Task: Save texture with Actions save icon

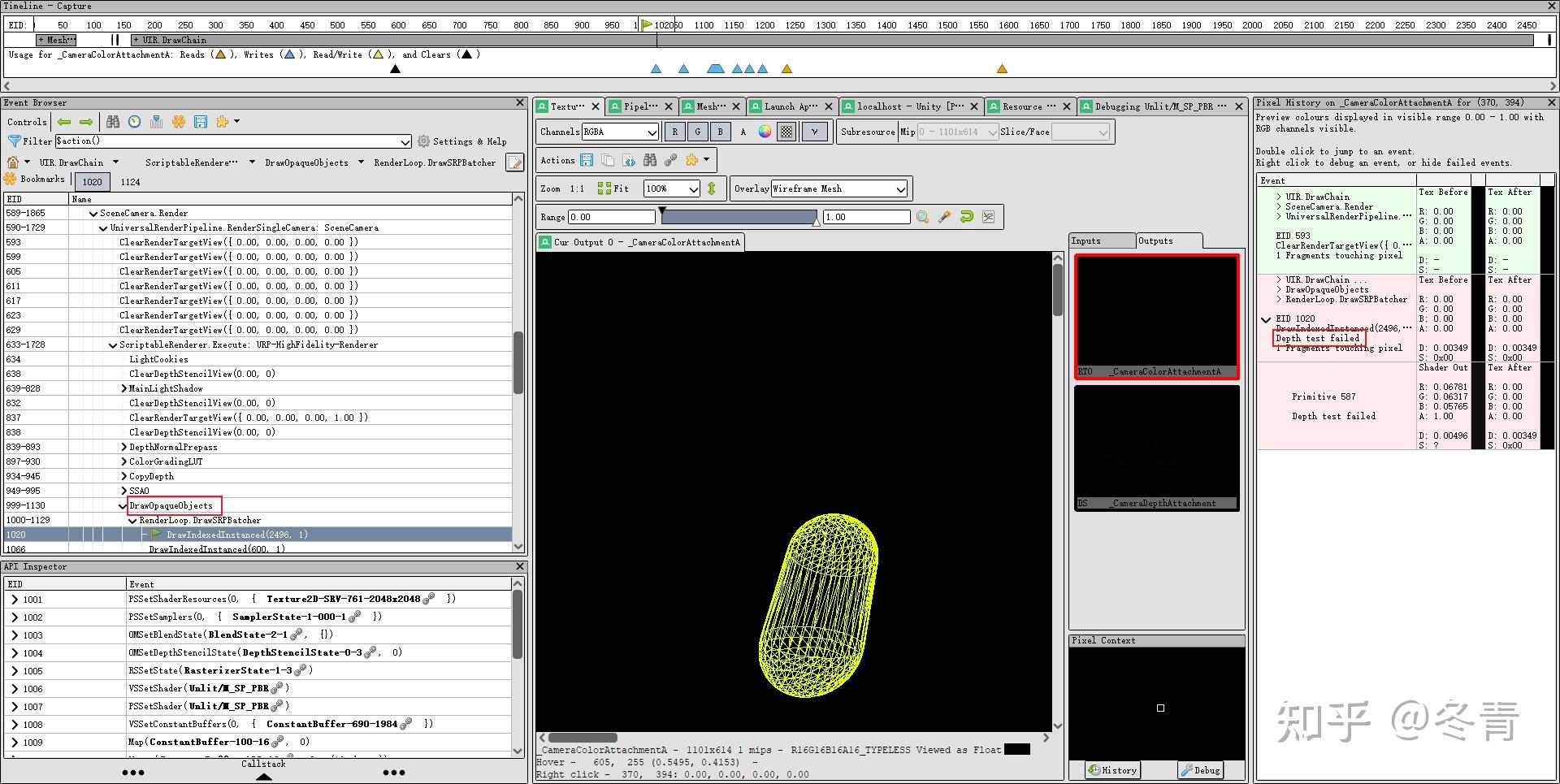Action: pyautogui.click(x=587, y=160)
